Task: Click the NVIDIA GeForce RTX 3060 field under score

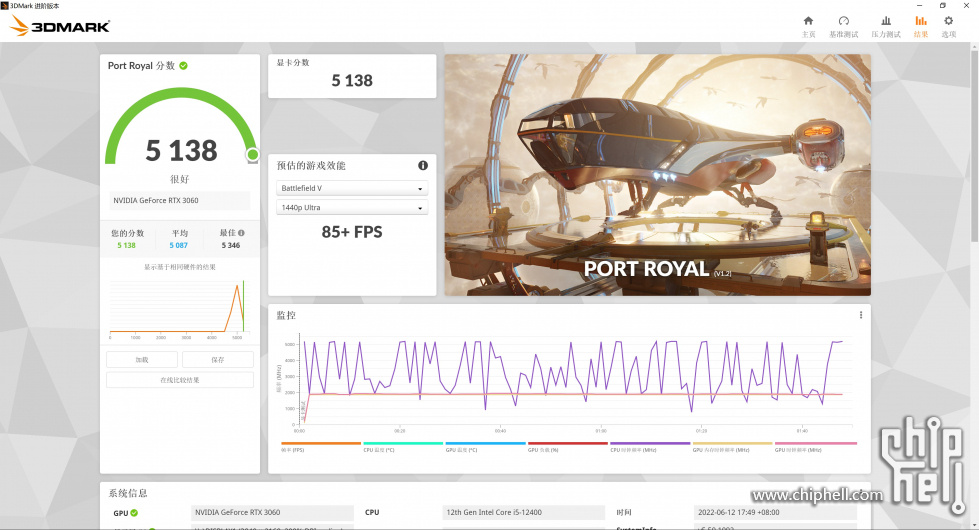Action: pos(180,200)
